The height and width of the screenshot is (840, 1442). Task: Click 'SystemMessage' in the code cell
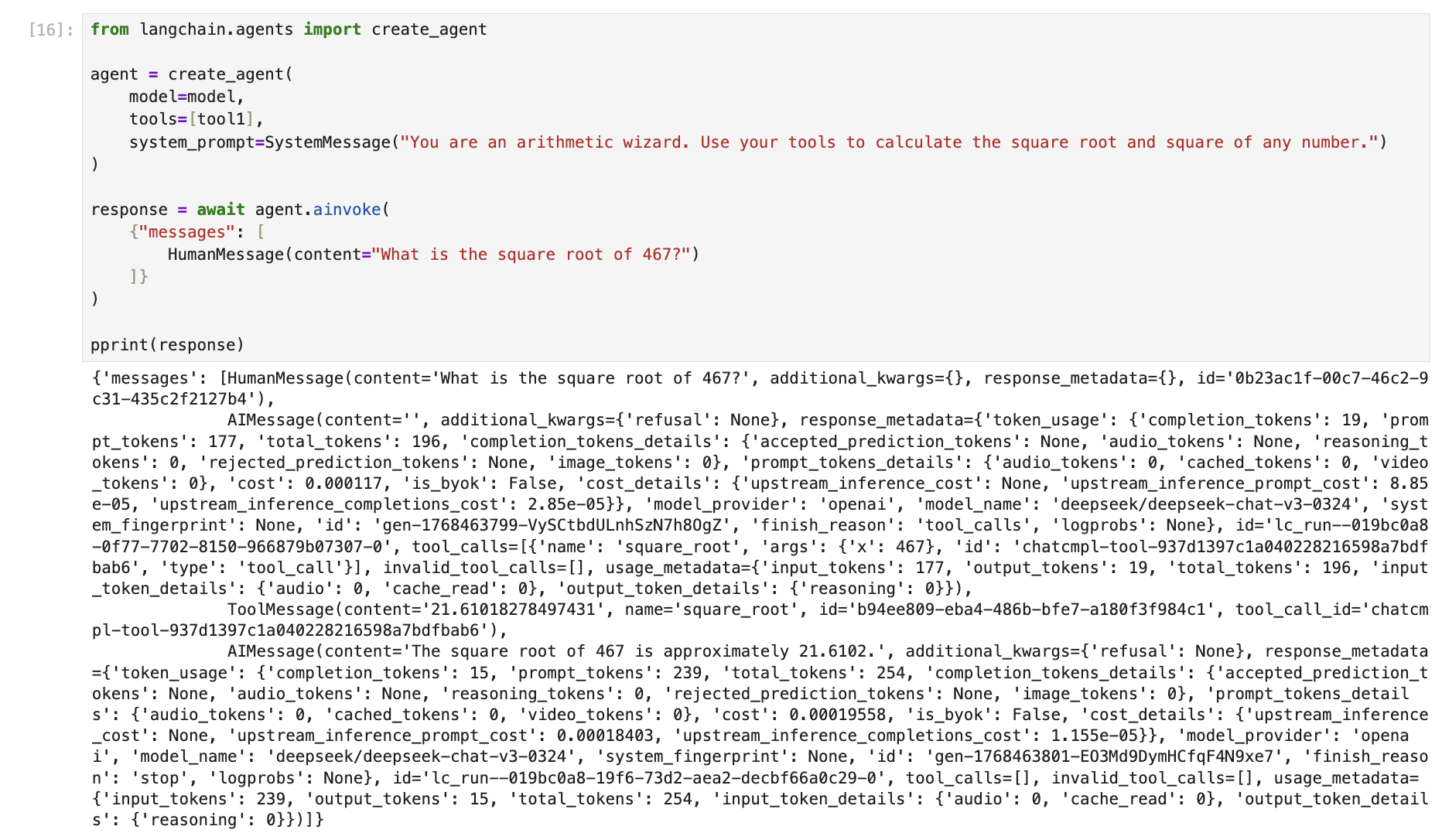point(328,142)
